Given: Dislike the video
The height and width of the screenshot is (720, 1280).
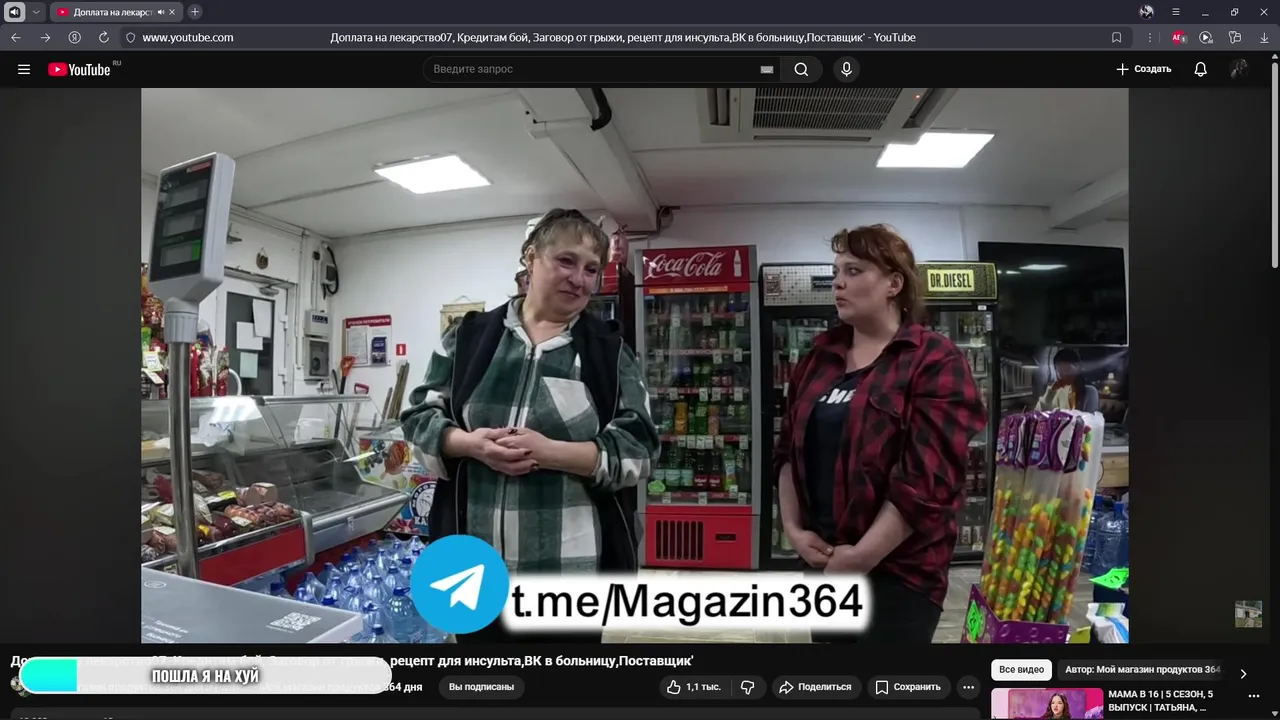Looking at the screenshot, I should [x=747, y=687].
